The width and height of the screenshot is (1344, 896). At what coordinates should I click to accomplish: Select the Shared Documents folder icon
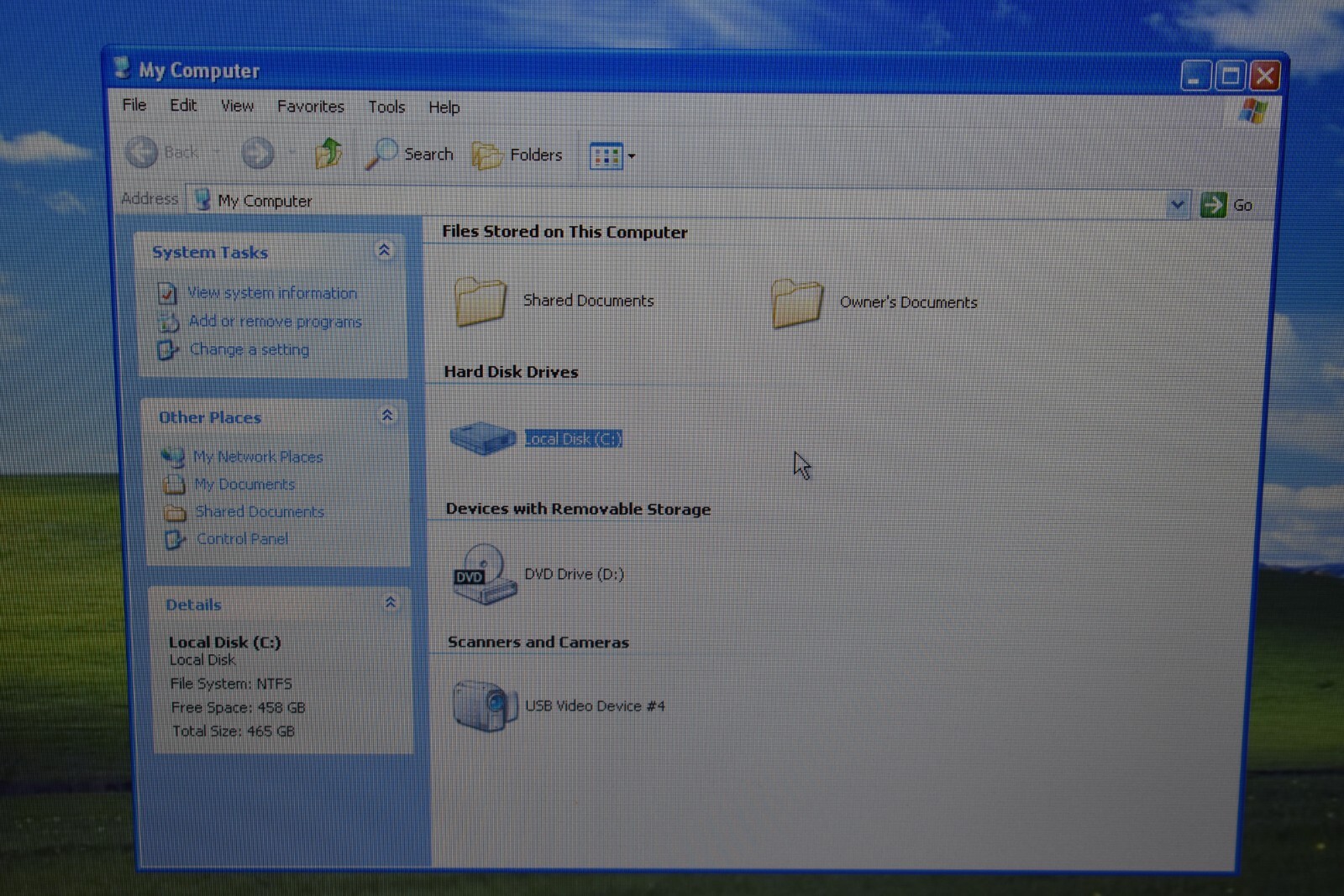[480, 301]
